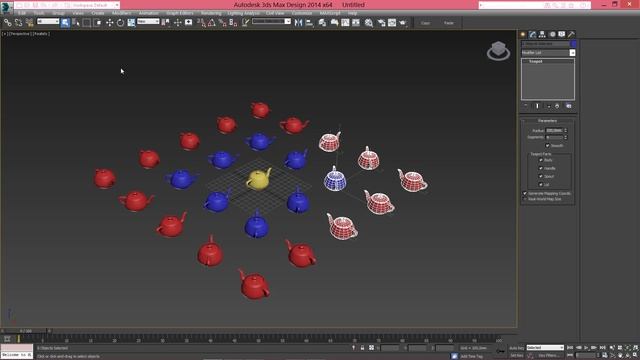Open the Rendering menu
Screen dimensions: 640x360
coord(211,13)
